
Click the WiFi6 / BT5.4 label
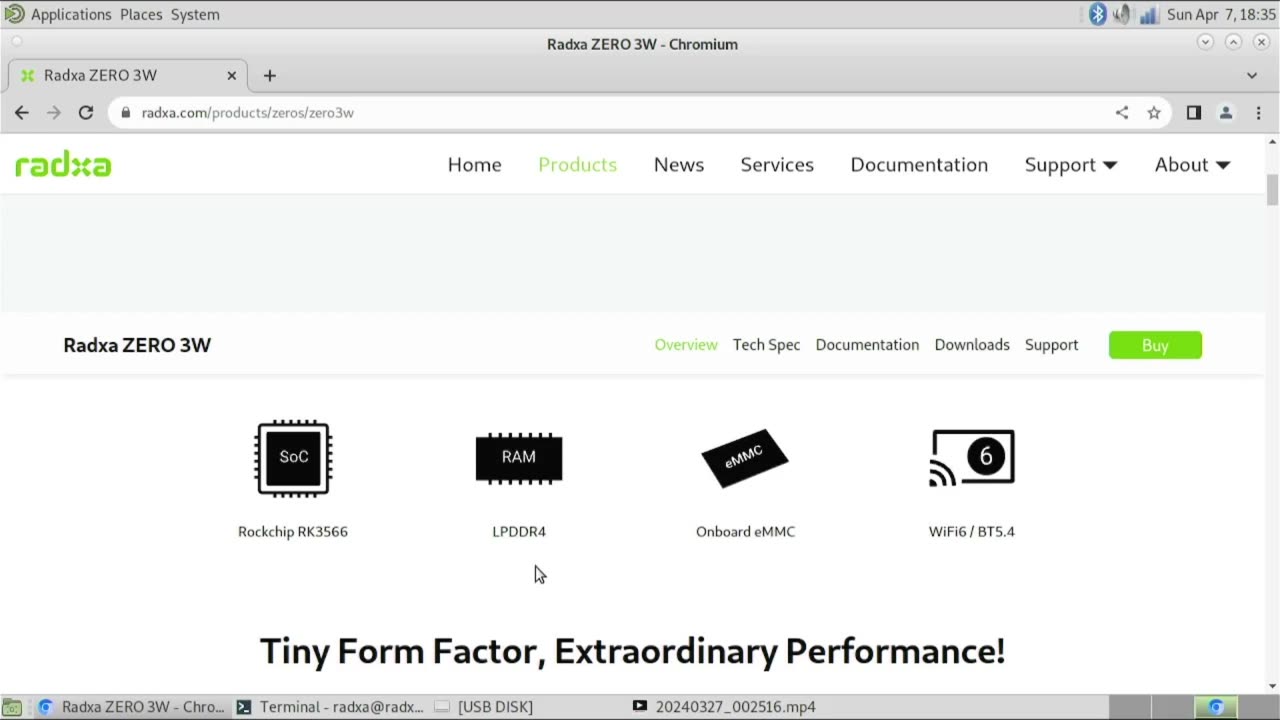click(x=972, y=532)
